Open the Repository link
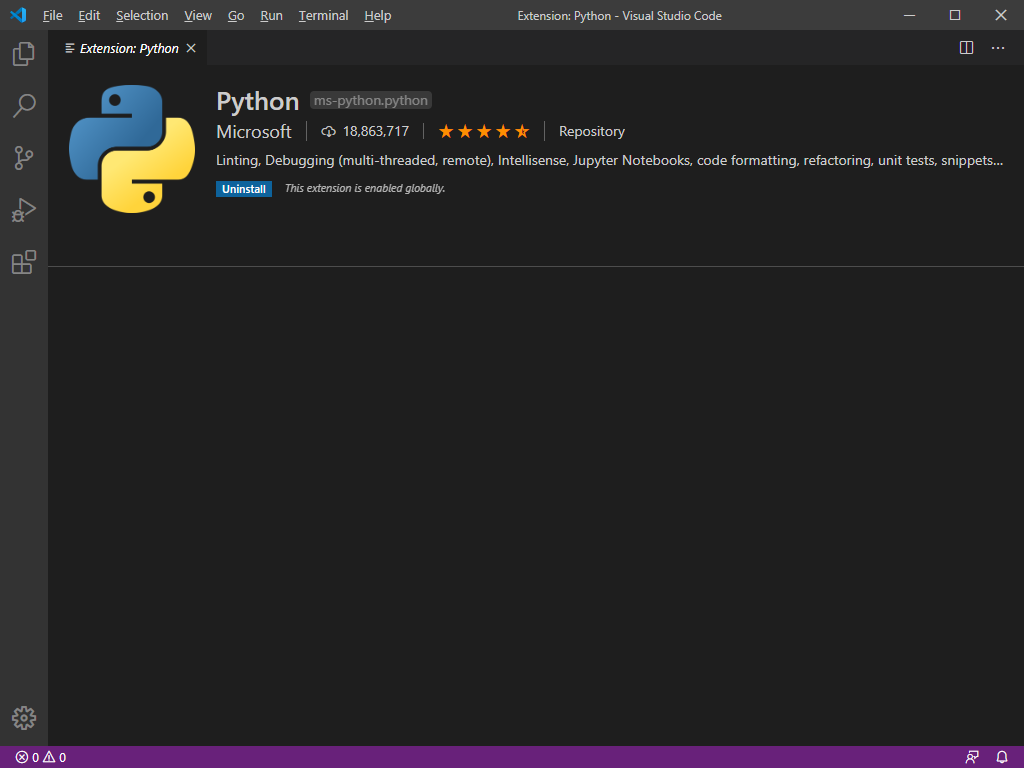This screenshot has height=768, width=1024. (592, 131)
